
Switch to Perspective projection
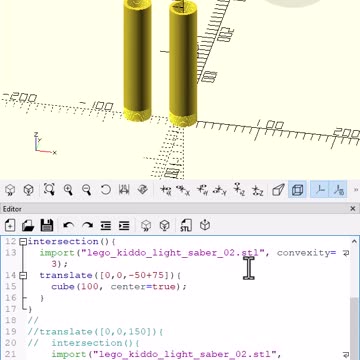(x=278, y=190)
